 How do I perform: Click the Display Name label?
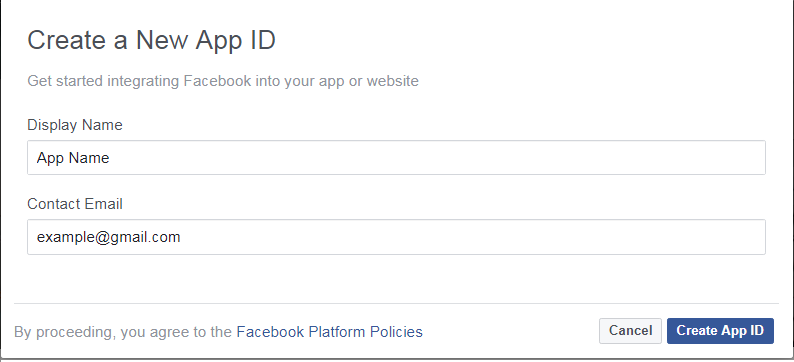click(x=75, y=125)
